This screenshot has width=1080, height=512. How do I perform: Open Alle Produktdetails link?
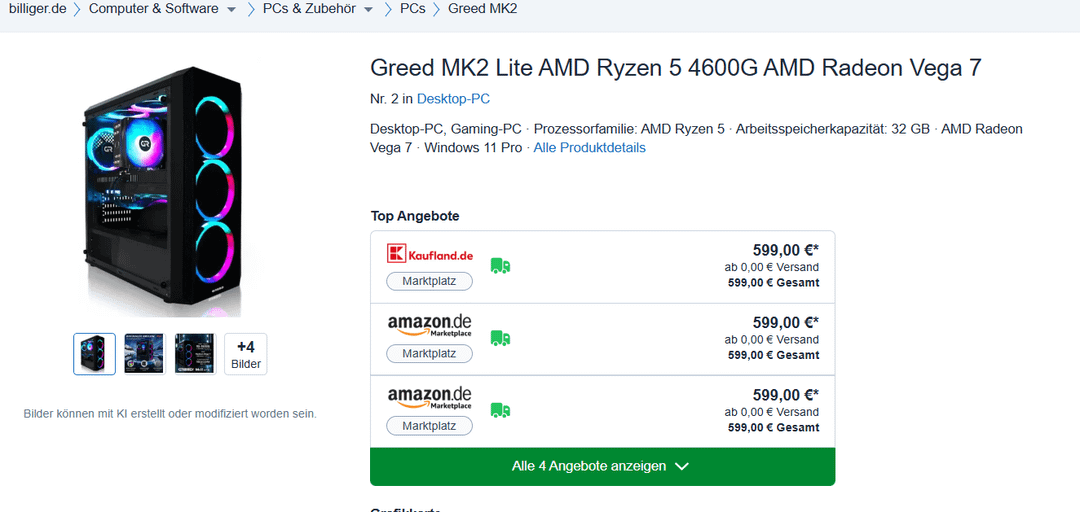(590, 147)
